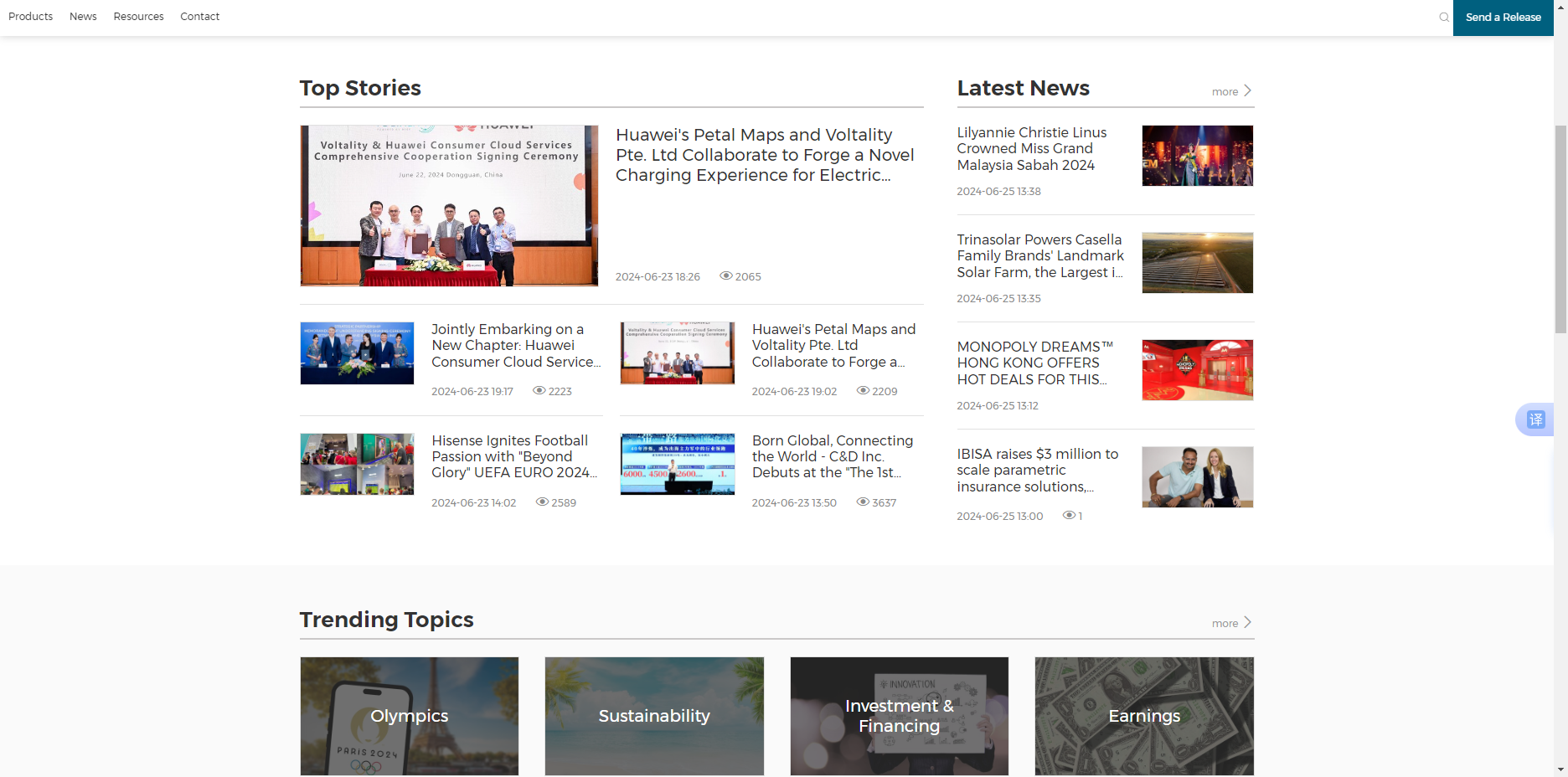Viewport: 1568px width, 777px height.
Task: Click the Send a Release button
Action: (x=1503, y=18)
